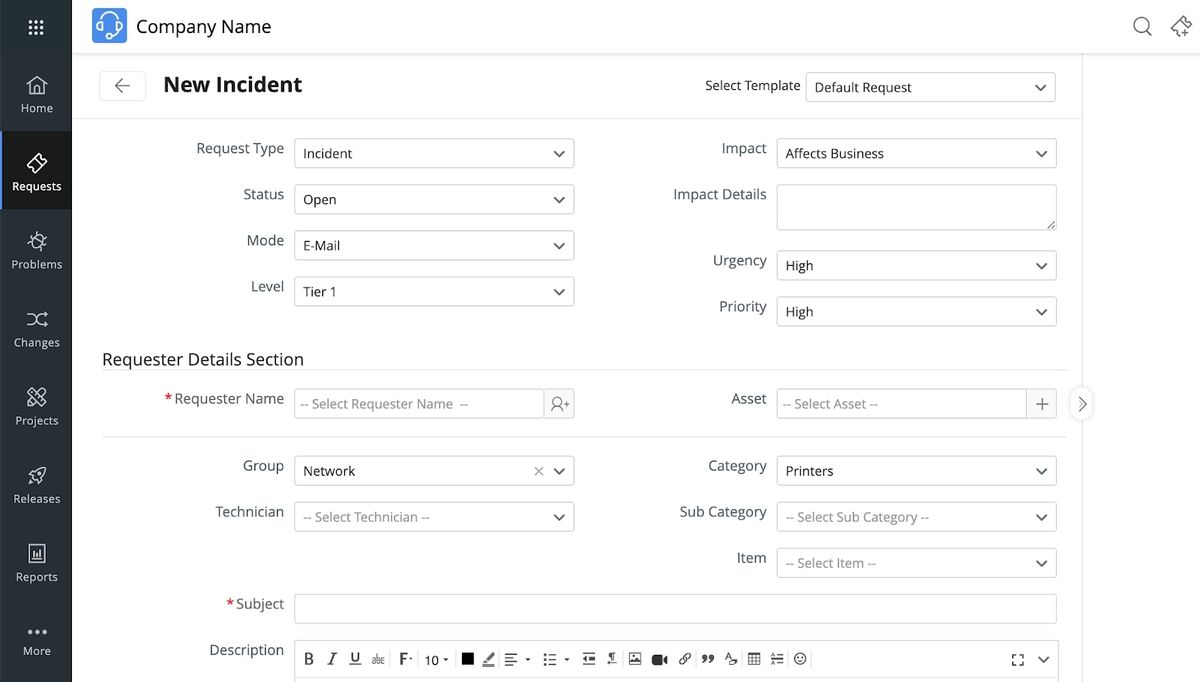Open the search magnifier in the header

click(x=1141, y=26)
